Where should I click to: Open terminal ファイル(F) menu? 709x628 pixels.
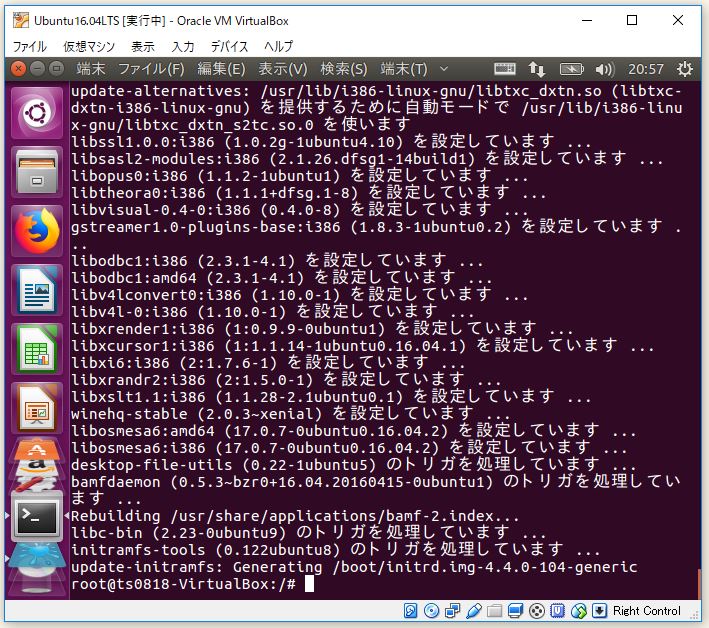click(151, 69)
